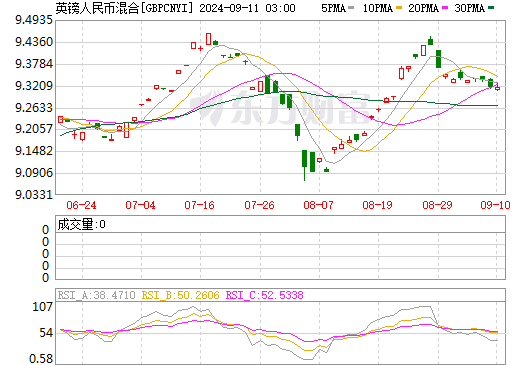
Task: Click the 07-04 date axis label
Action: coord(140,205)
